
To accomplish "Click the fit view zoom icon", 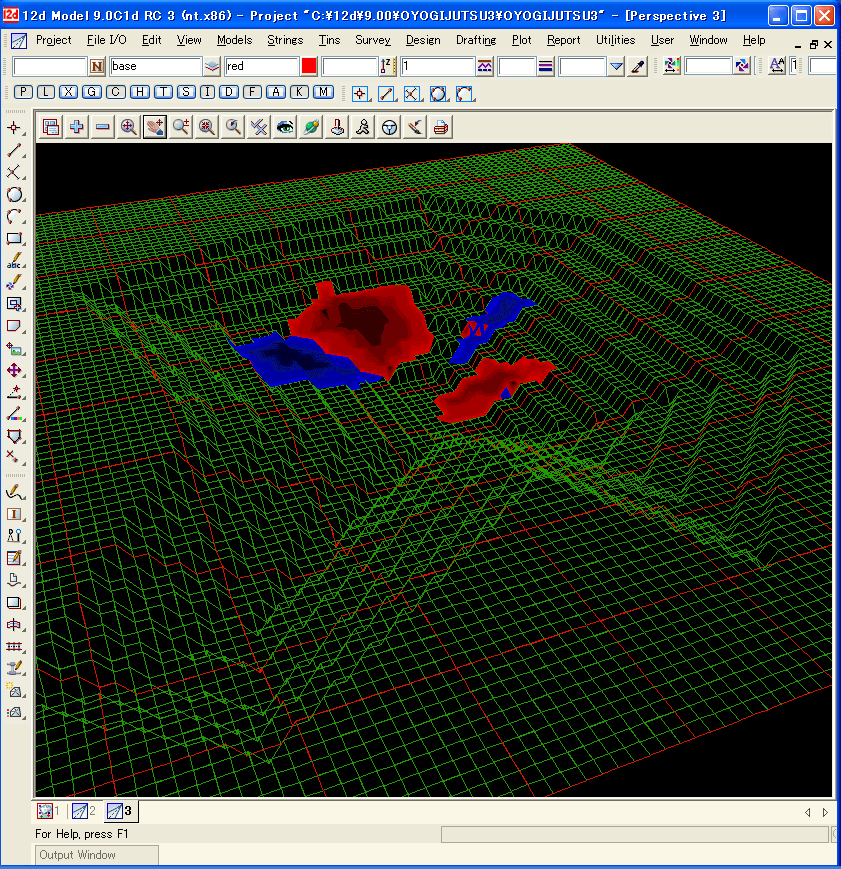I will 129,127.
